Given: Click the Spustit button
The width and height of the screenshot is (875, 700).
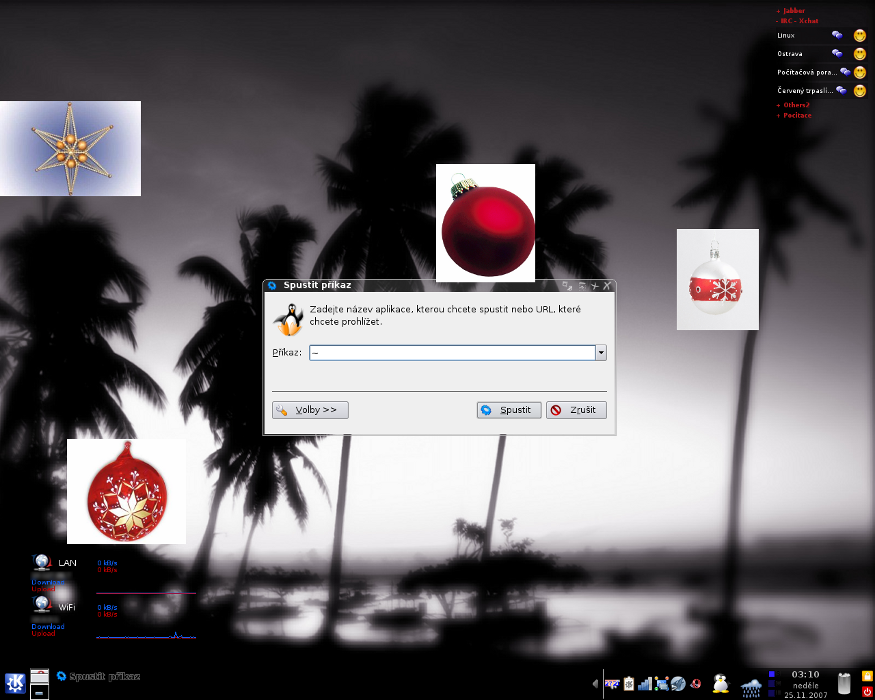Looking at the screenshot, I should (x=509, y=410).
